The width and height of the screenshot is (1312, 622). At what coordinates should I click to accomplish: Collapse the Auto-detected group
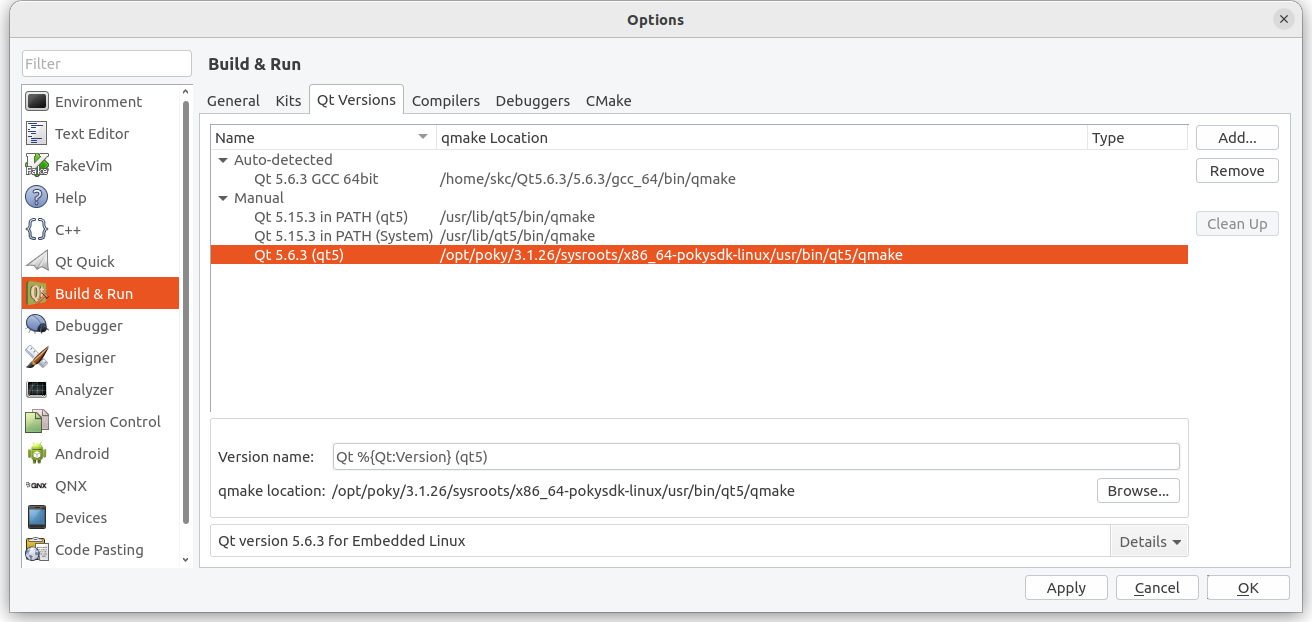coord(223,159)
